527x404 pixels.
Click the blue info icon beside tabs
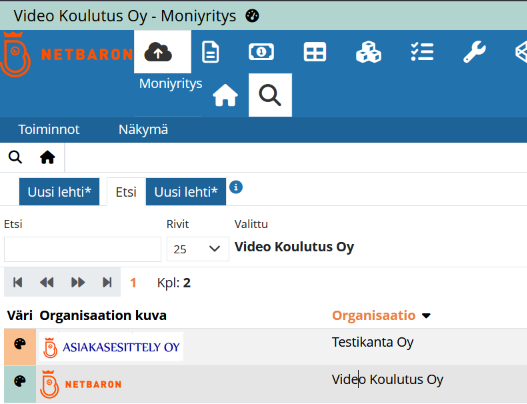(x=236, y=187)
